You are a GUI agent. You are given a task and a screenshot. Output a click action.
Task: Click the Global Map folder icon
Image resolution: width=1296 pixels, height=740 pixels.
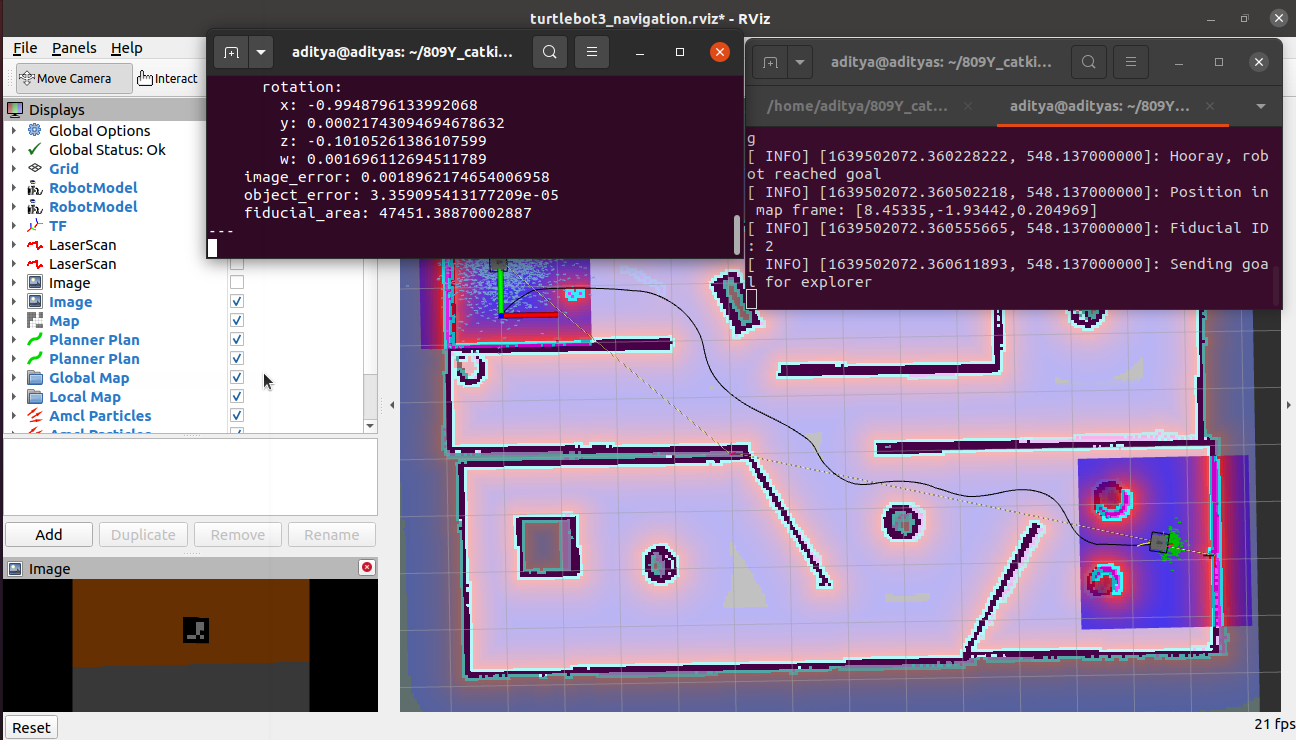[x=35, y=378]
